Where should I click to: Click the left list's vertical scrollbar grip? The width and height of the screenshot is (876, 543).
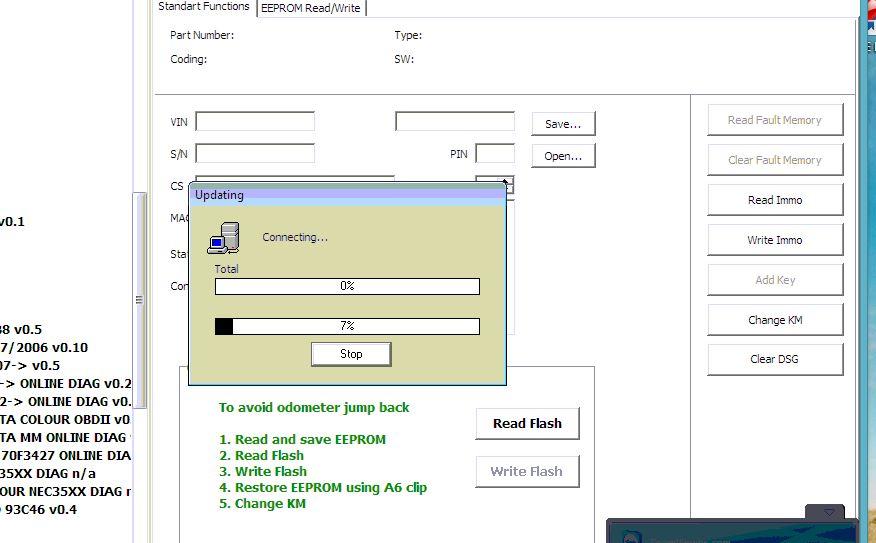click(x=139, y=300)
